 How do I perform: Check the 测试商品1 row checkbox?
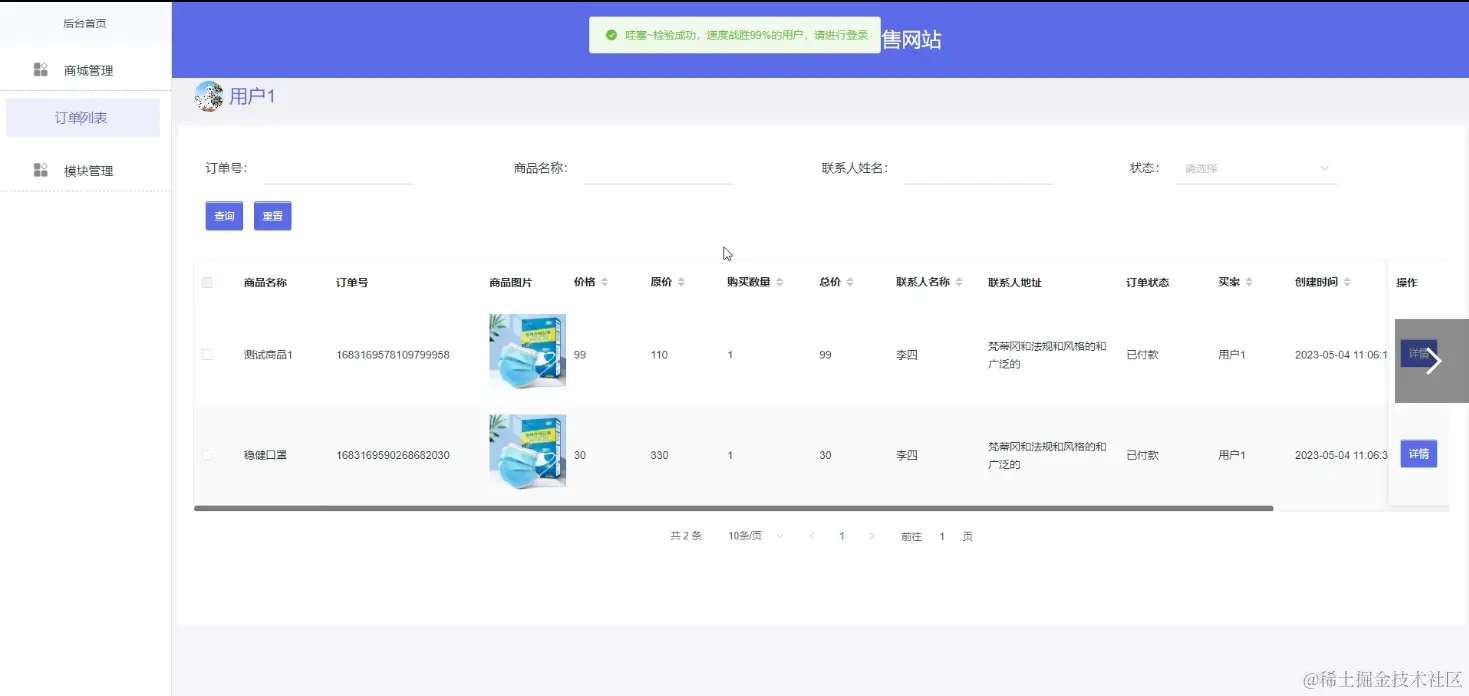pyautogui.click(x=207, y=354)
